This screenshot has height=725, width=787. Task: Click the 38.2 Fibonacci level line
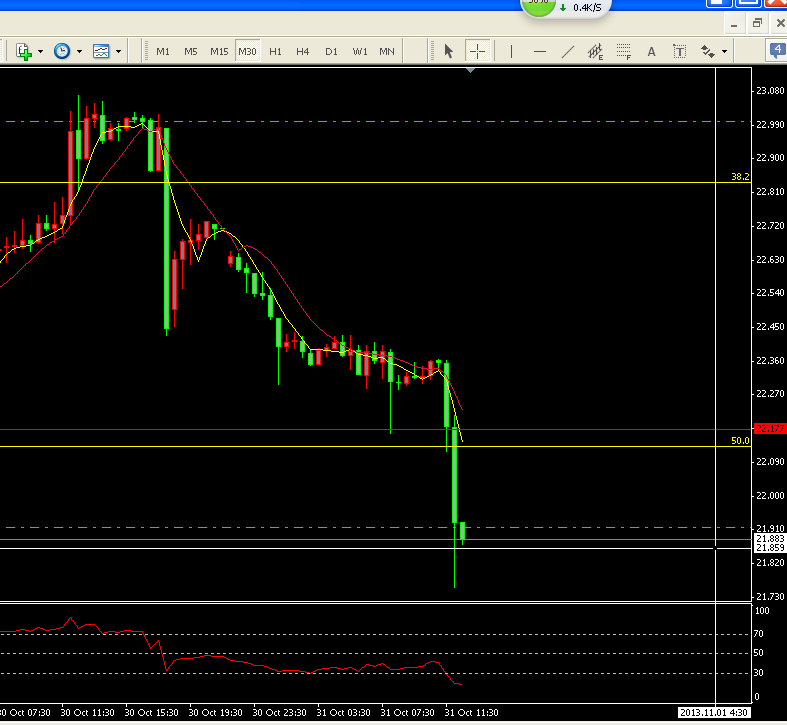[x=400, y=183]
